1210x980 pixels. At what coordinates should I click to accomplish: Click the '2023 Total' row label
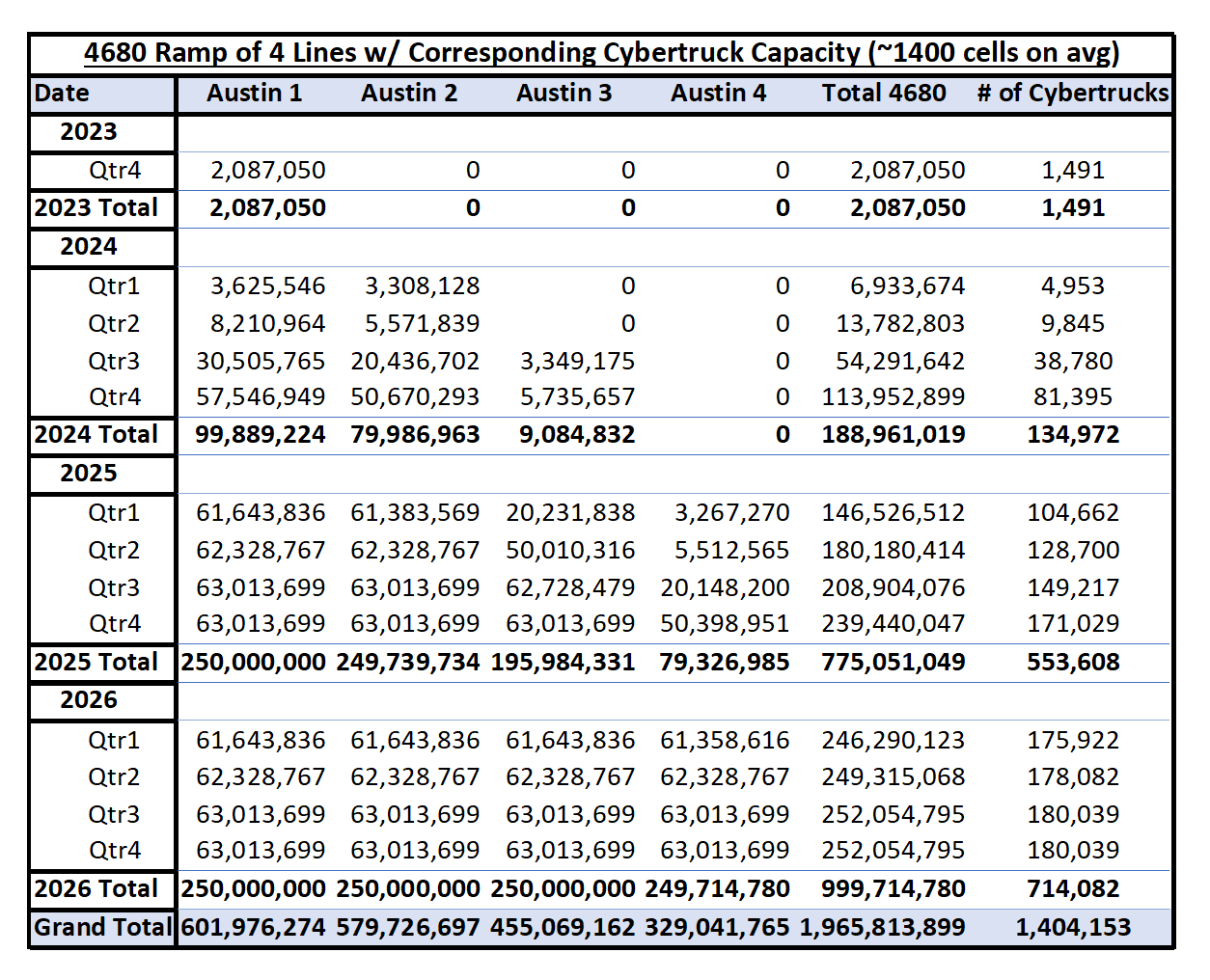[x=96, y=208]
